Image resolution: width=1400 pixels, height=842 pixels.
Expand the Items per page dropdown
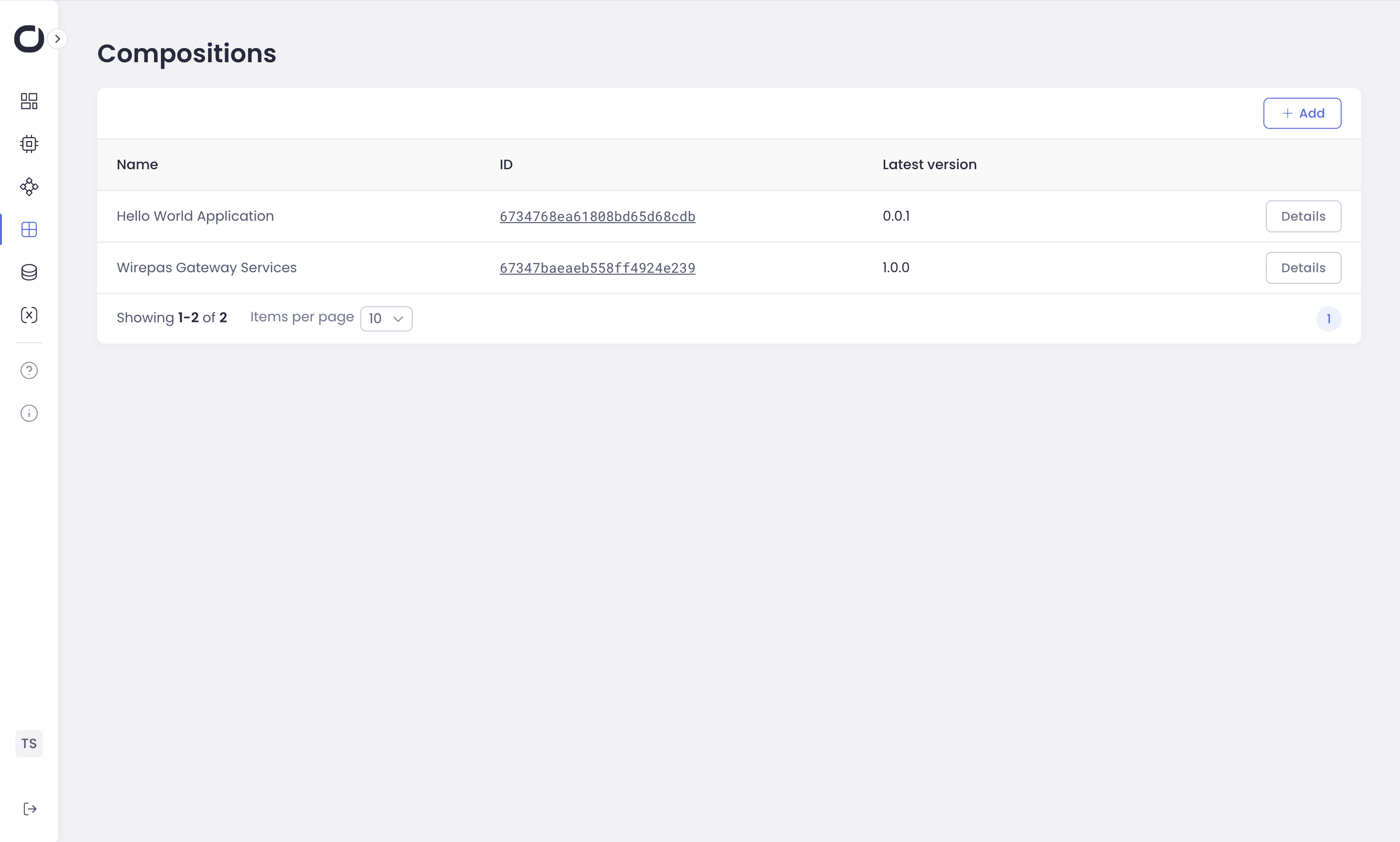tap(386, 318)
